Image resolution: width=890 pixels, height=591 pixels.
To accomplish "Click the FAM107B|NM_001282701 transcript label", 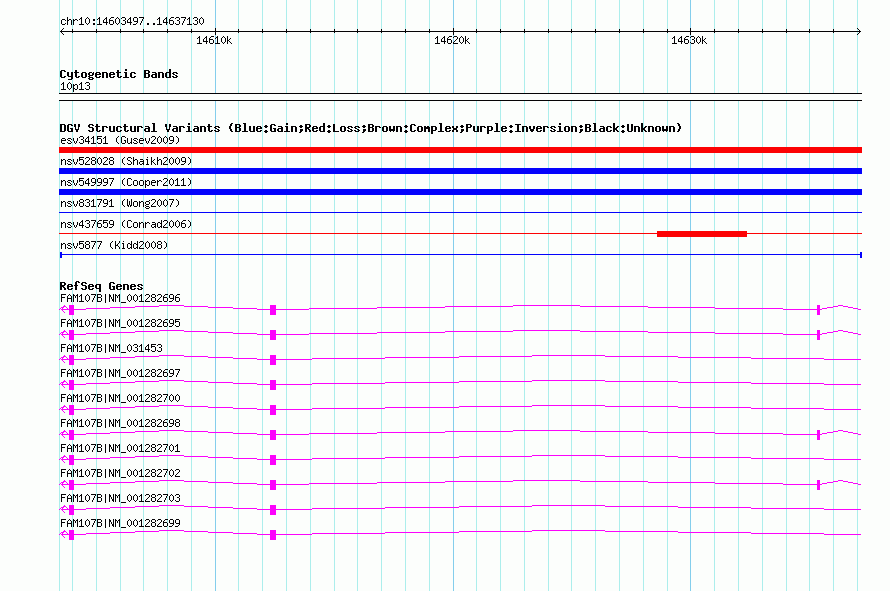I will [120, 448].
